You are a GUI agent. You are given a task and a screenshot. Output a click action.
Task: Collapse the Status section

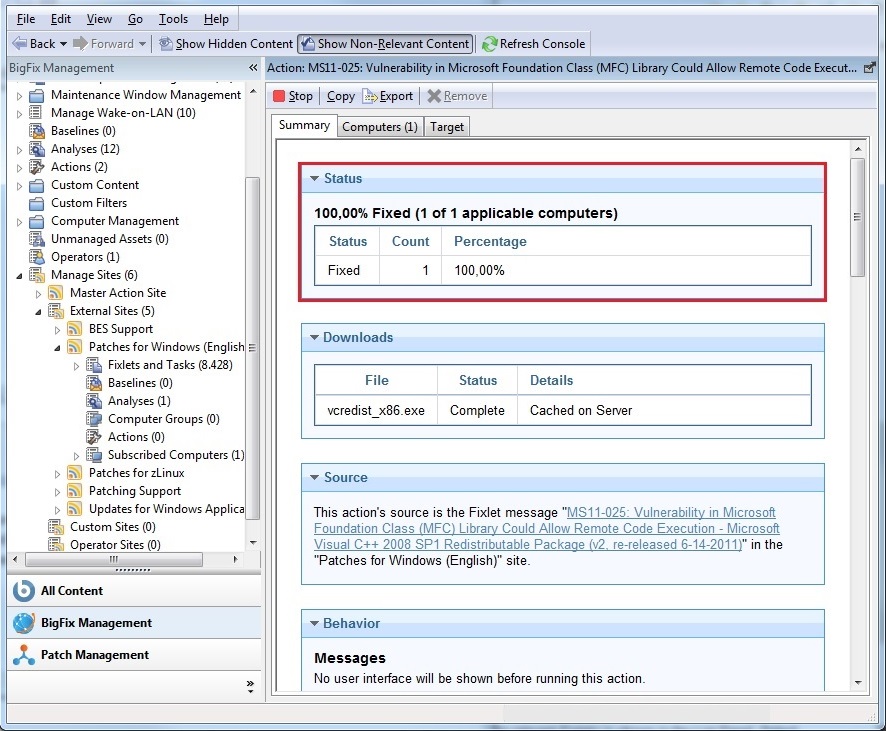313,179
